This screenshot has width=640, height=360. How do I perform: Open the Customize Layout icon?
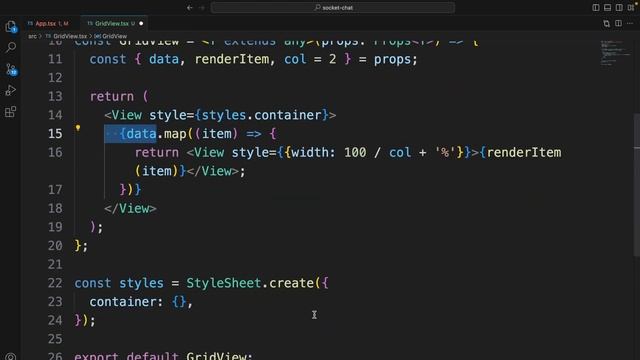point(631,7)
